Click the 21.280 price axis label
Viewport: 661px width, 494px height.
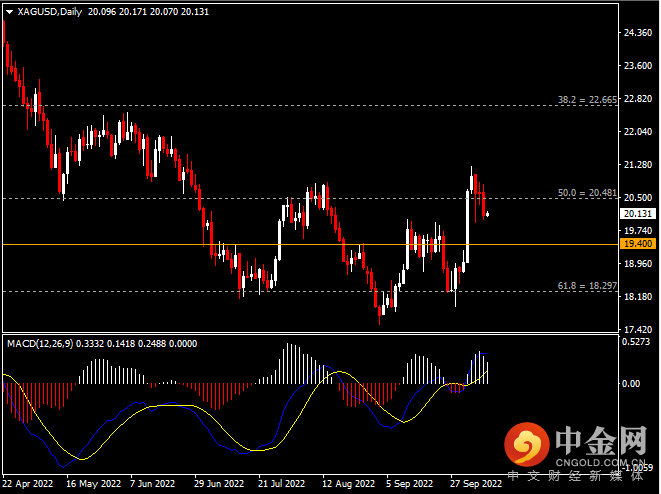click(x=638, y=165)
